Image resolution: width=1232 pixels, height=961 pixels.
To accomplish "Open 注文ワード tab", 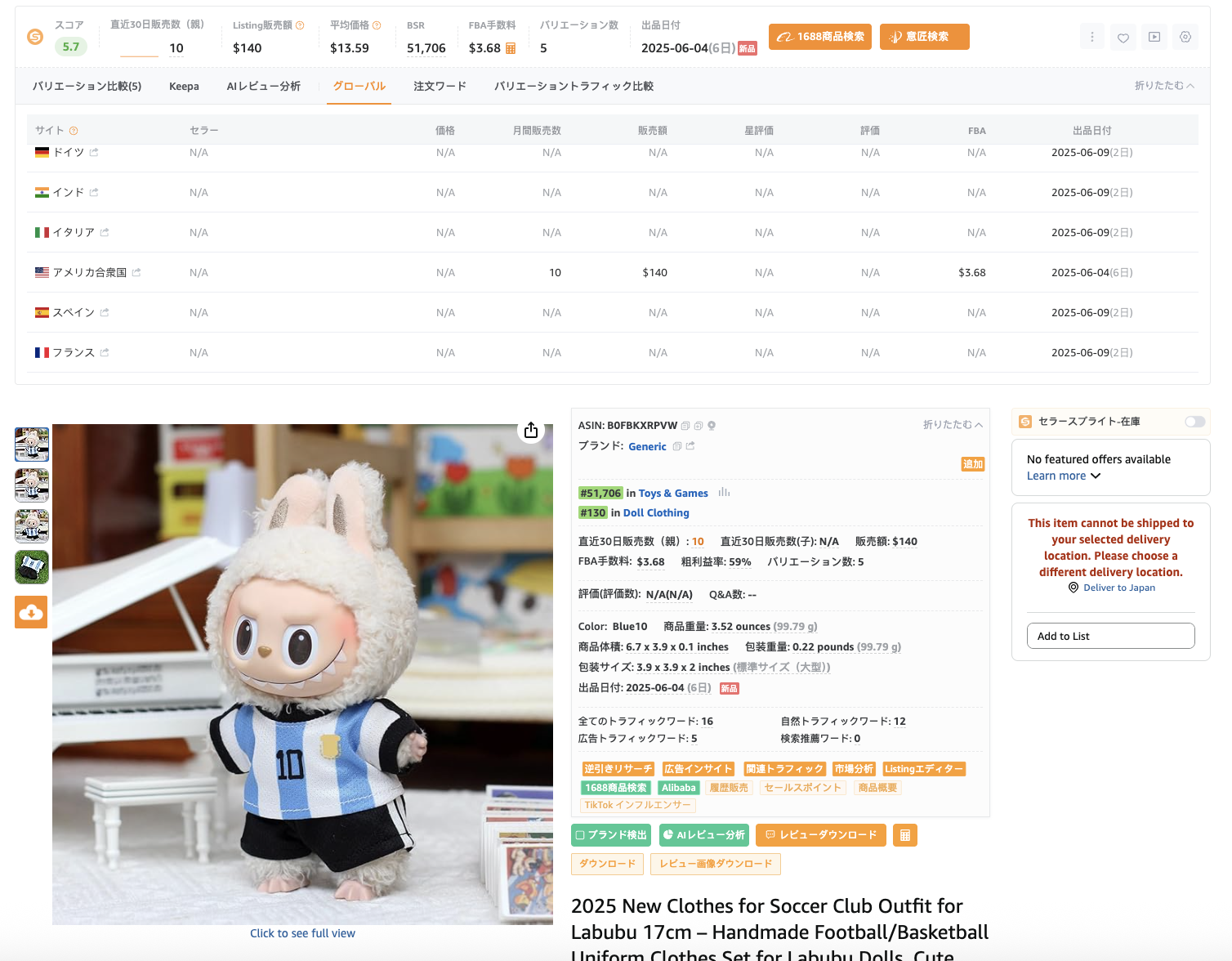I will [440, 86].
